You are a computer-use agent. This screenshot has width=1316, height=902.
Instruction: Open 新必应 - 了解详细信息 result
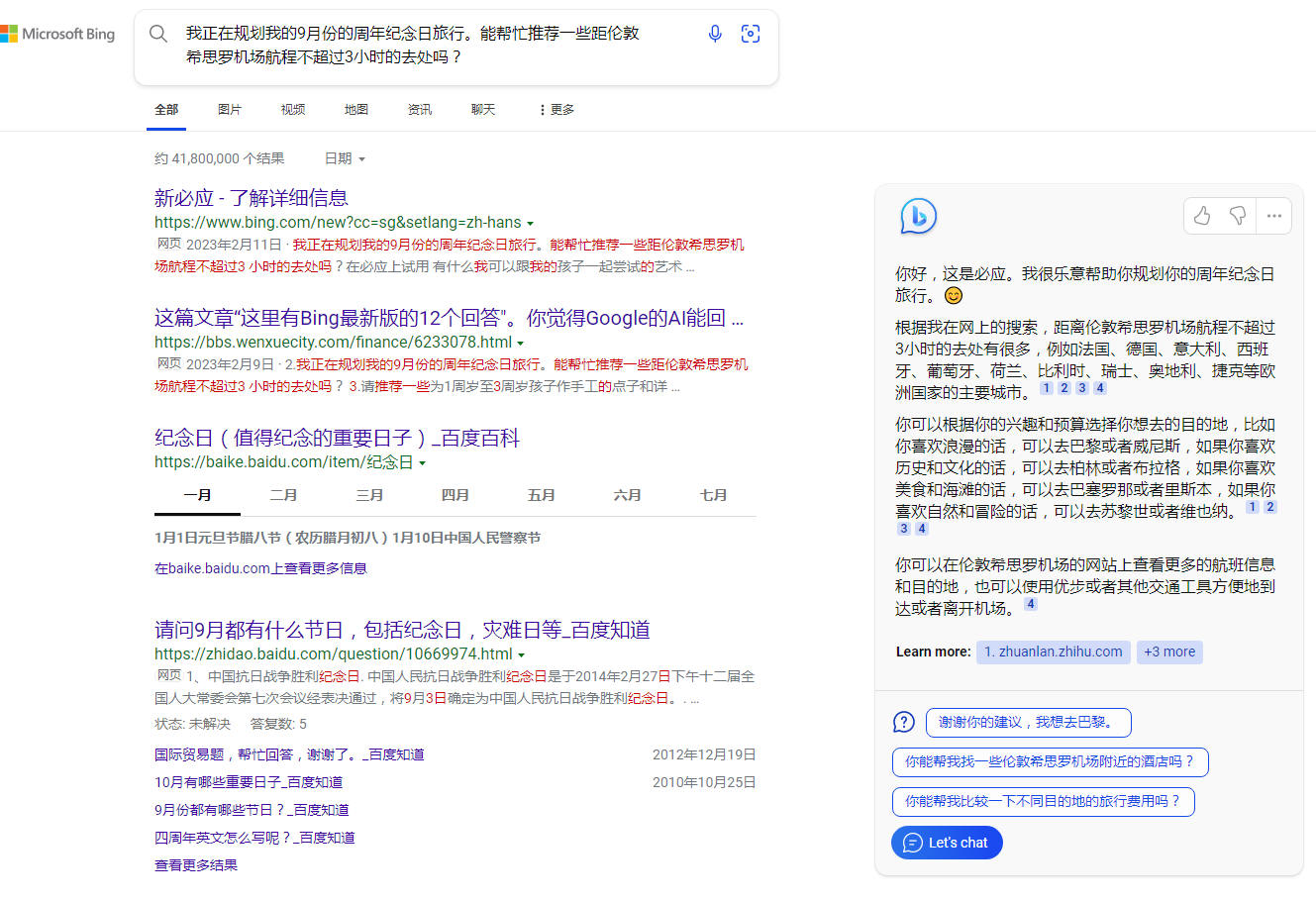coord(252,198)
